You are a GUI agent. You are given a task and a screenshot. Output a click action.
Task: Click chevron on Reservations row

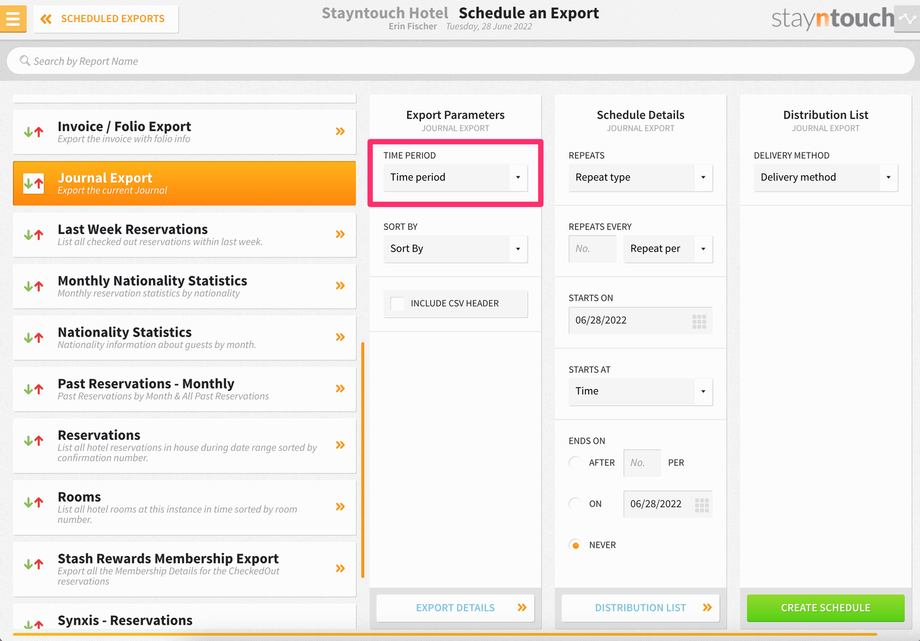(340, 445)
